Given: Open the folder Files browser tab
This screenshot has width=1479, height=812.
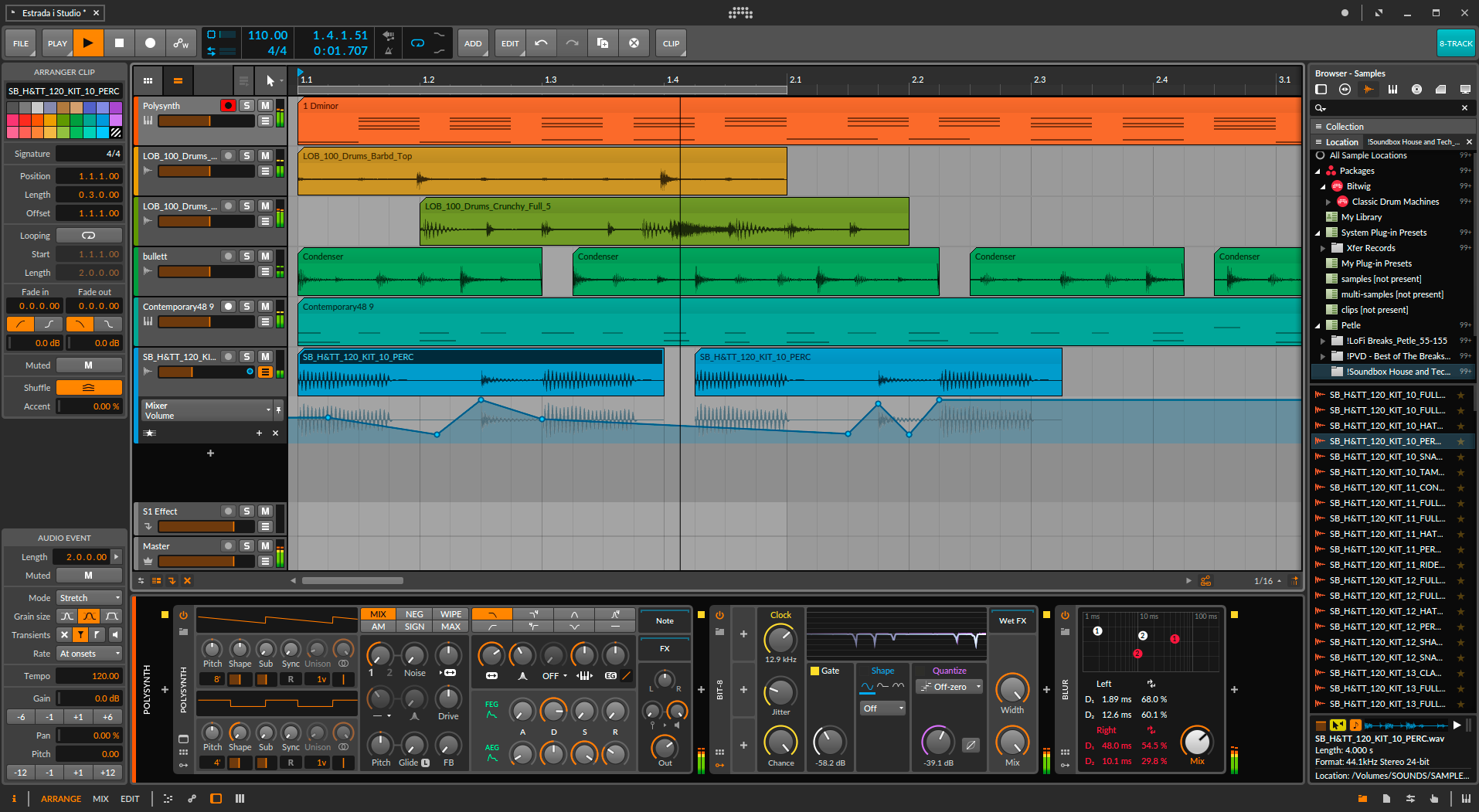Looking at the screenshot, I should point(1440,90).
